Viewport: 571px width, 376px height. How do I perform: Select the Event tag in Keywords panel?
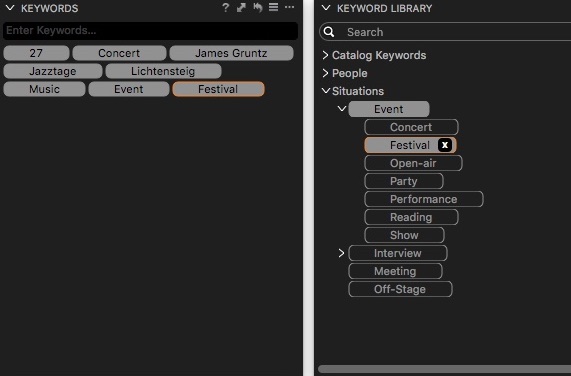[129, 89]
